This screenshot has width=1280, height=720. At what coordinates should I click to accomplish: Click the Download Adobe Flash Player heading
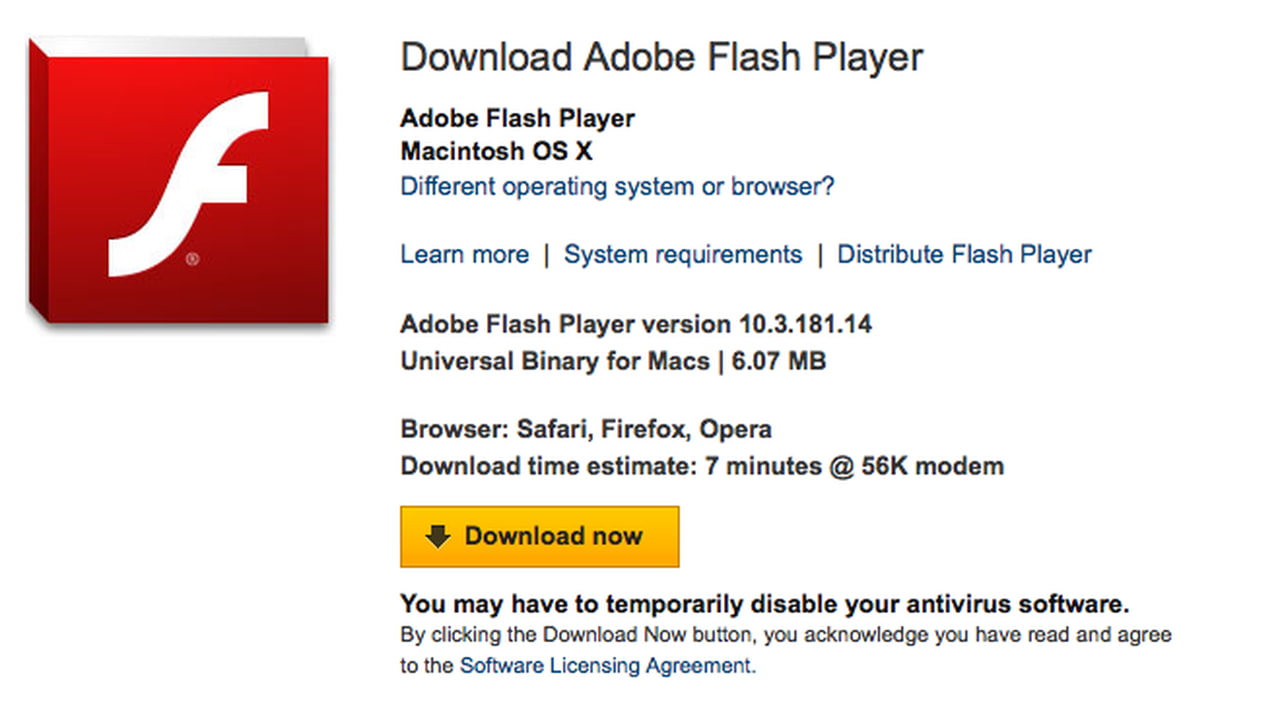(x=661, y=58)
